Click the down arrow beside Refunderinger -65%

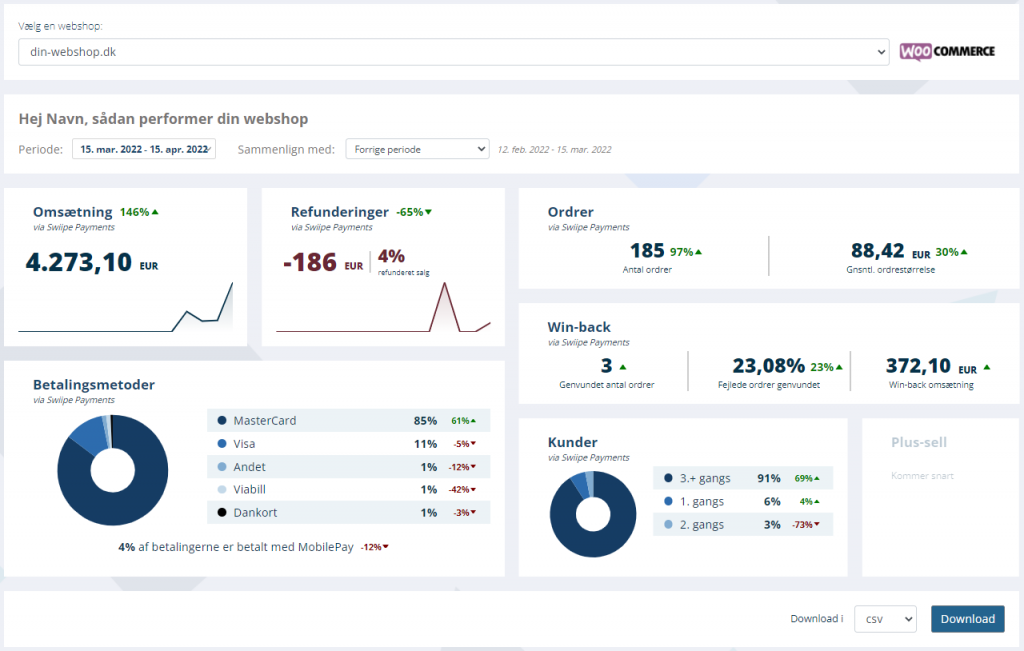(429, 212)
